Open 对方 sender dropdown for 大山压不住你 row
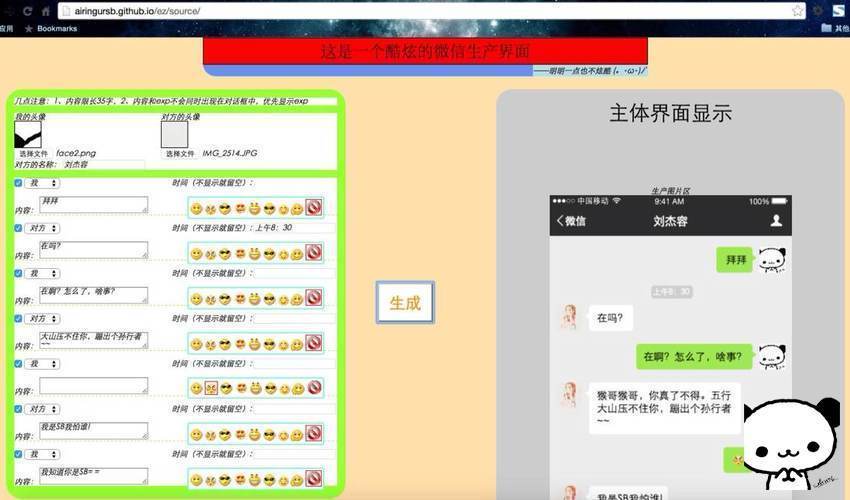The height and width of the screenshot is (500, 850). pos(43,319)
